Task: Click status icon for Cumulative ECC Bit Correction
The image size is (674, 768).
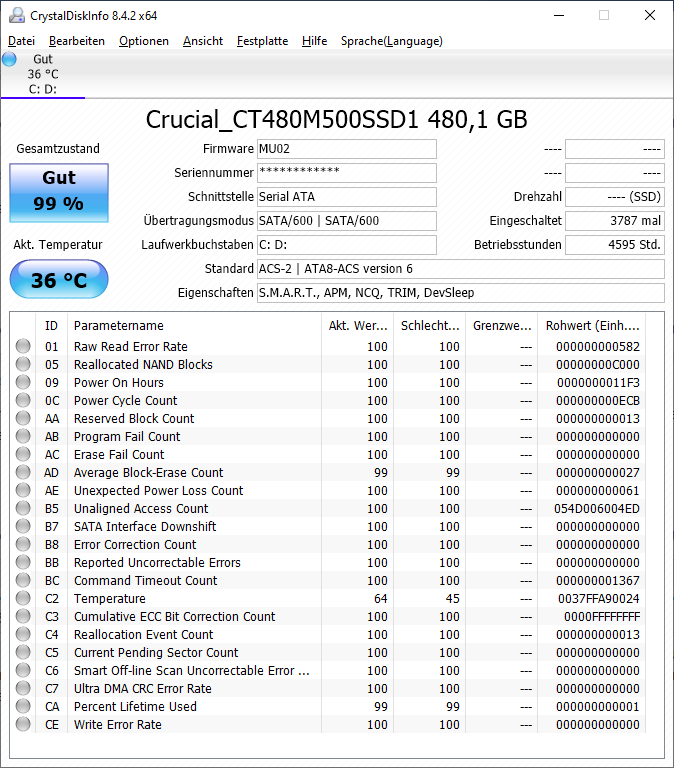Action: [23, 617]
